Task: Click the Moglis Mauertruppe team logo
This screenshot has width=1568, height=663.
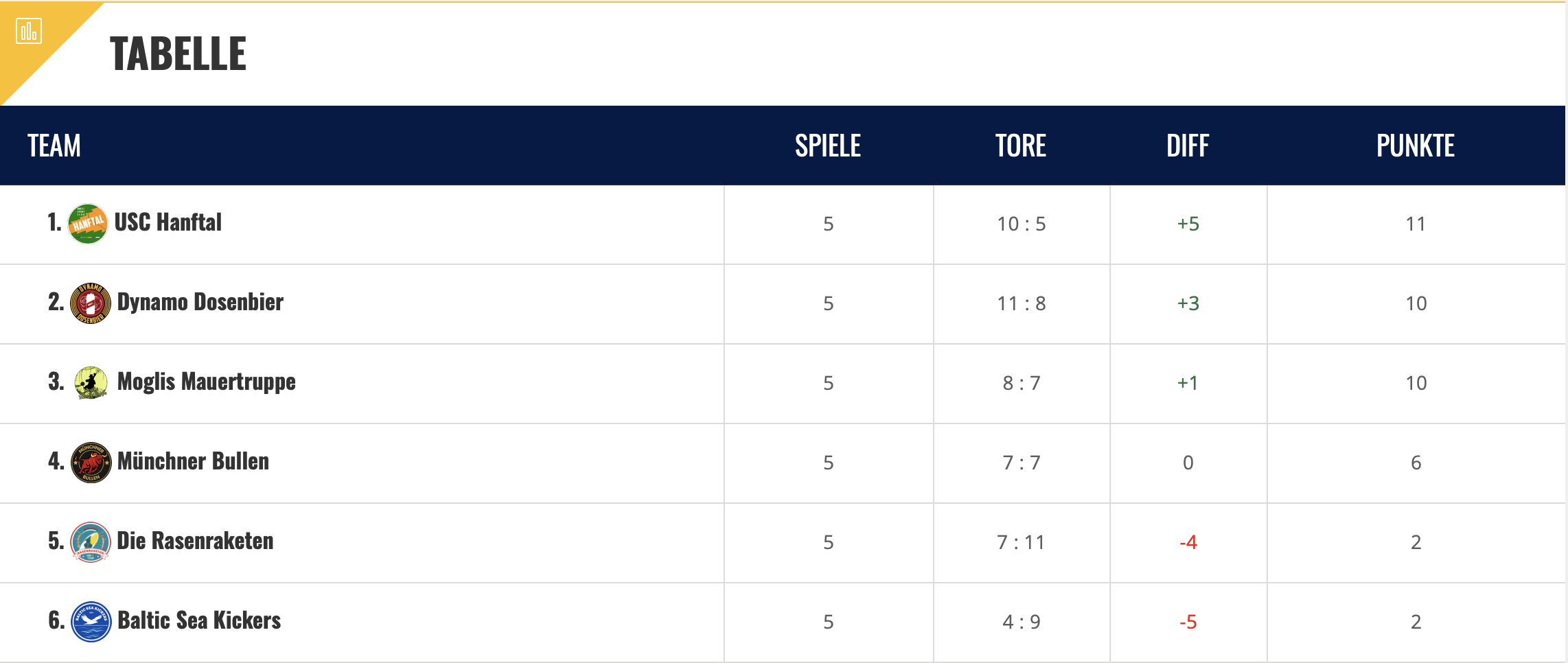Action: [x=91, y=383]
